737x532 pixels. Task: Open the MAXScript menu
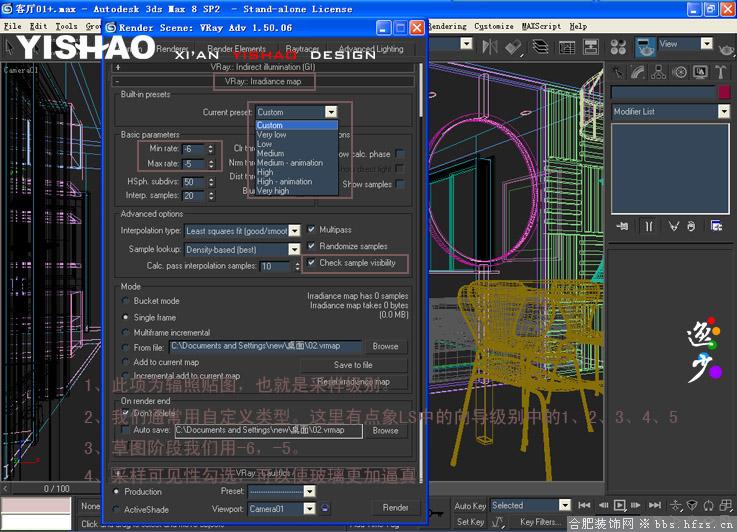click(x=541, y=26)
